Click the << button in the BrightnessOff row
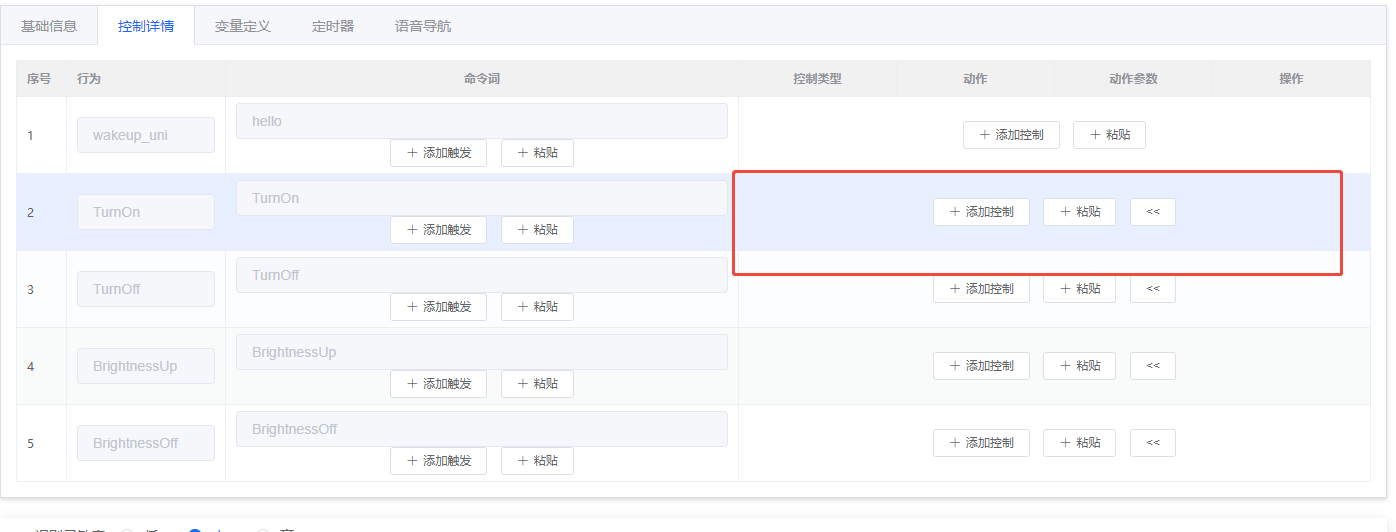 coord(1152,443)
